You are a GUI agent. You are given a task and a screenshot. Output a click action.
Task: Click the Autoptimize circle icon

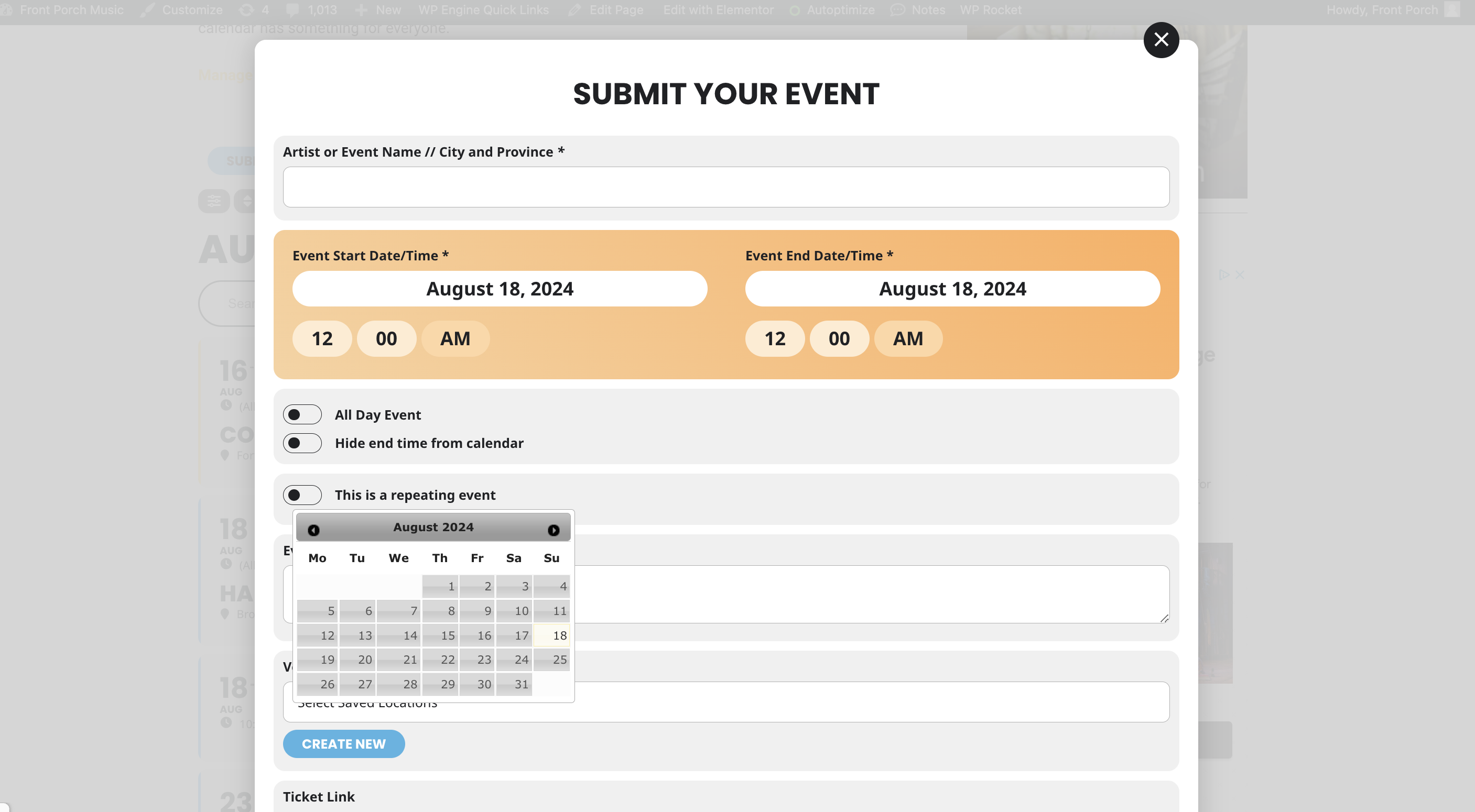pos(795,10)
